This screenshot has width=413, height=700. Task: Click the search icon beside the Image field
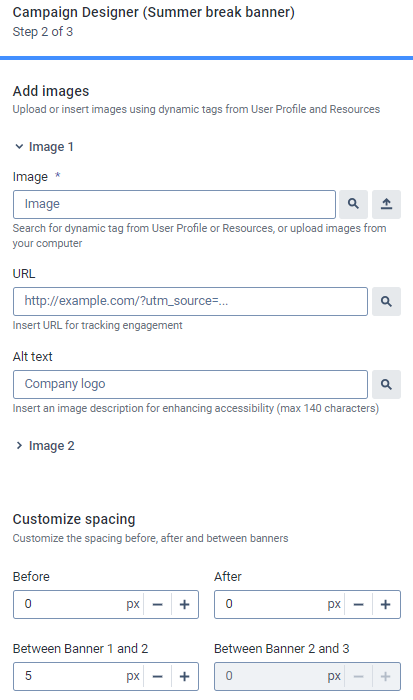tap(353, 204)
